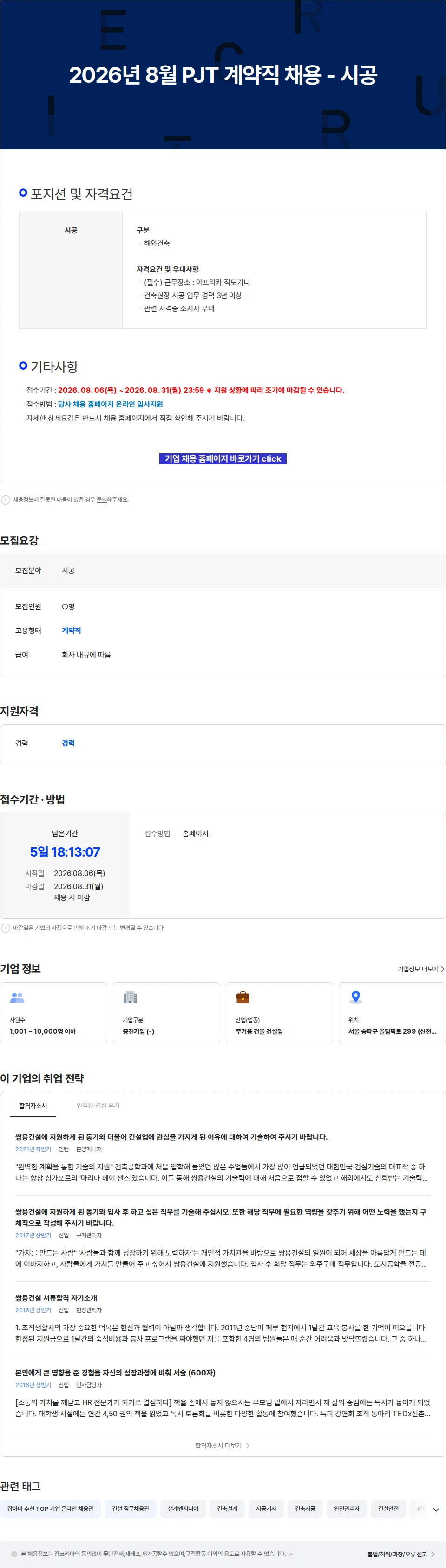
Task: Open the 사원수 company info card
Action: click(x=53, y=1013)
